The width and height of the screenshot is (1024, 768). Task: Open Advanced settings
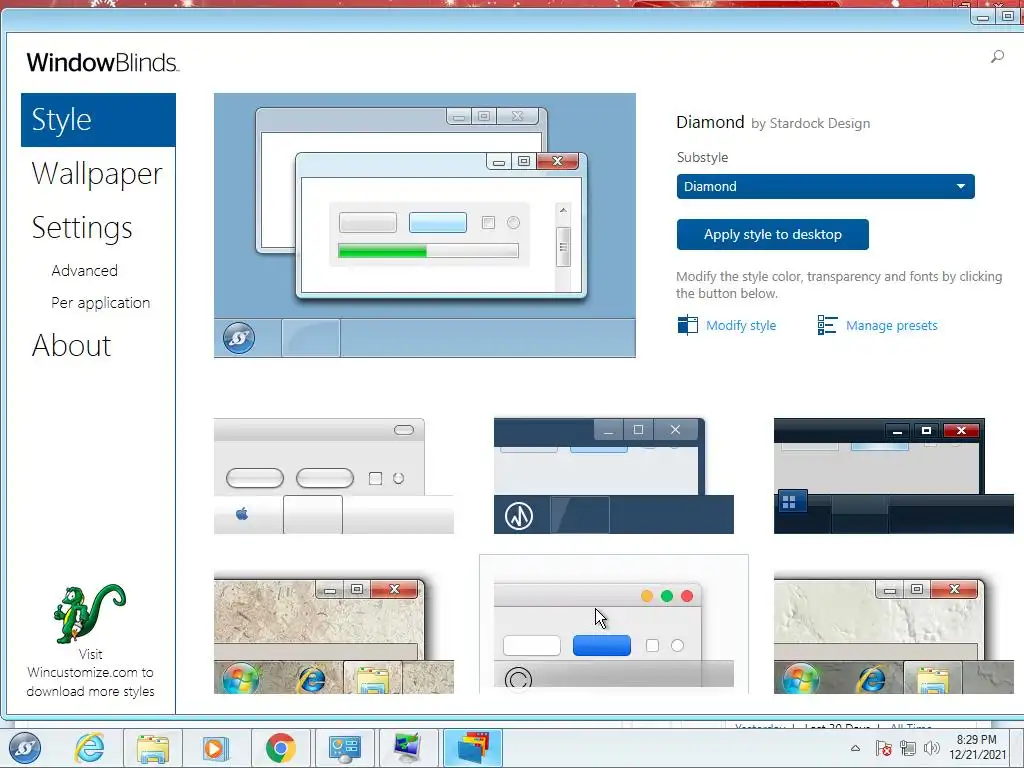click(85, 270)
